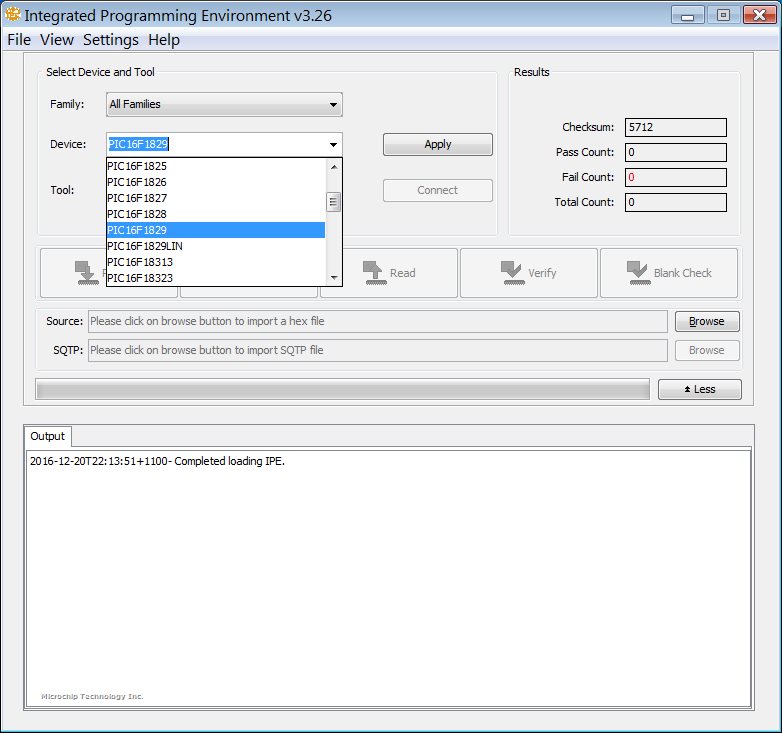Click the IPE application icon in title bar
The width and height of the screenshot is (782, 733).
click(12, 15)
